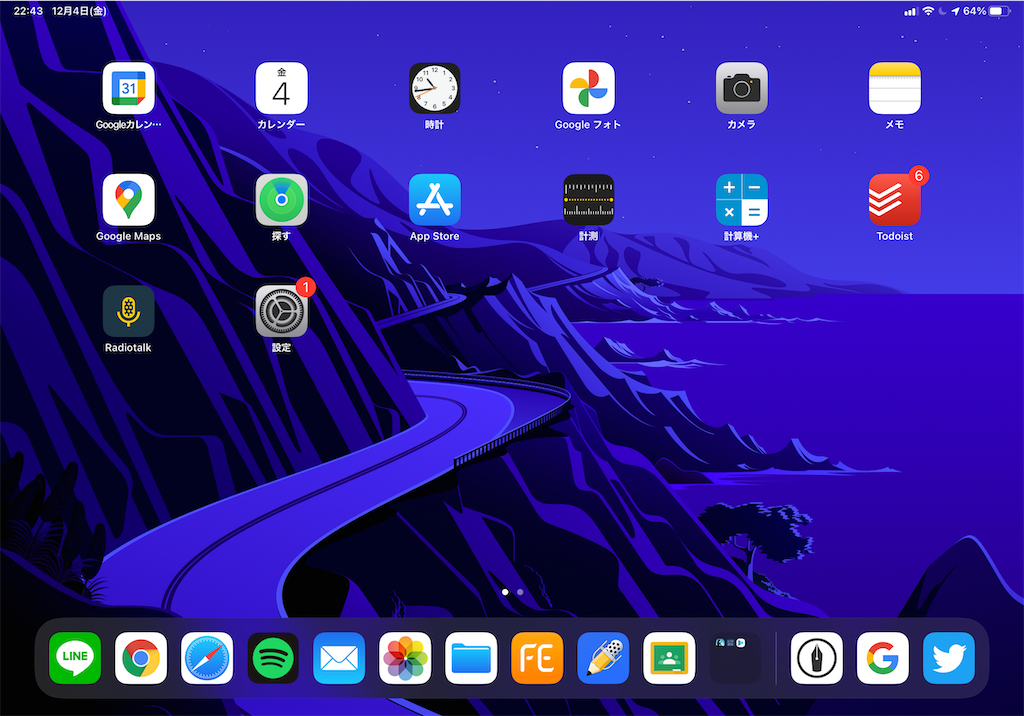Launch Google Maps

(129, 200)
